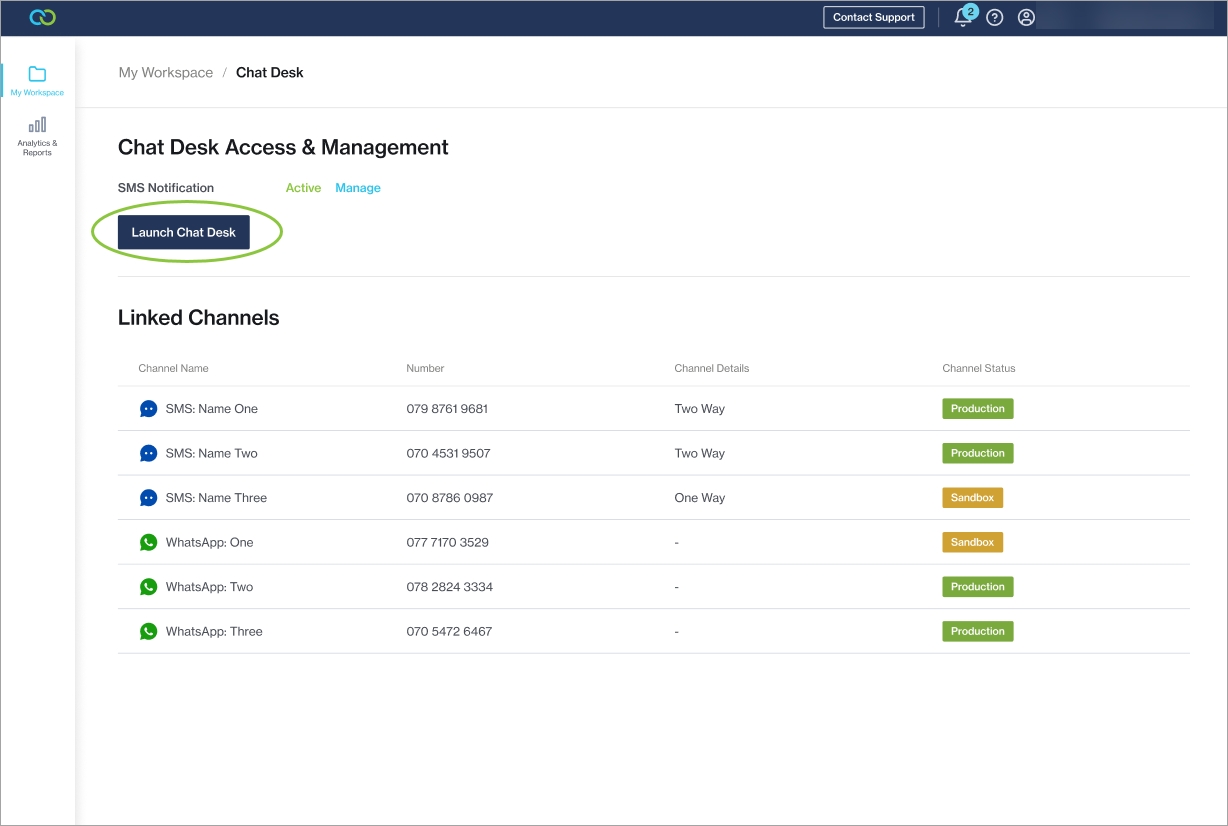Viewport: 1228px width, 826px height.
Task: Click the help question mark icon
Action: (x=994, y=18)
